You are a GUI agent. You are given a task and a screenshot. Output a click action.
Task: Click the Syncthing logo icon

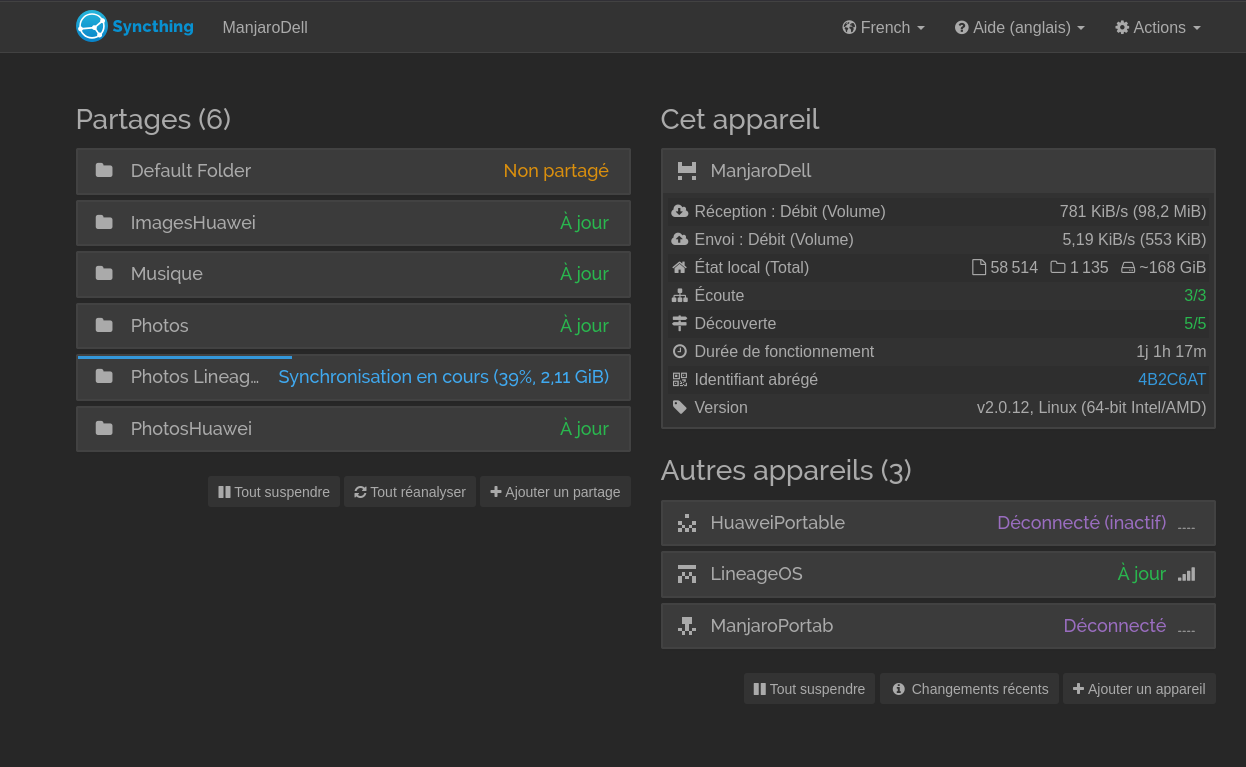92,26
